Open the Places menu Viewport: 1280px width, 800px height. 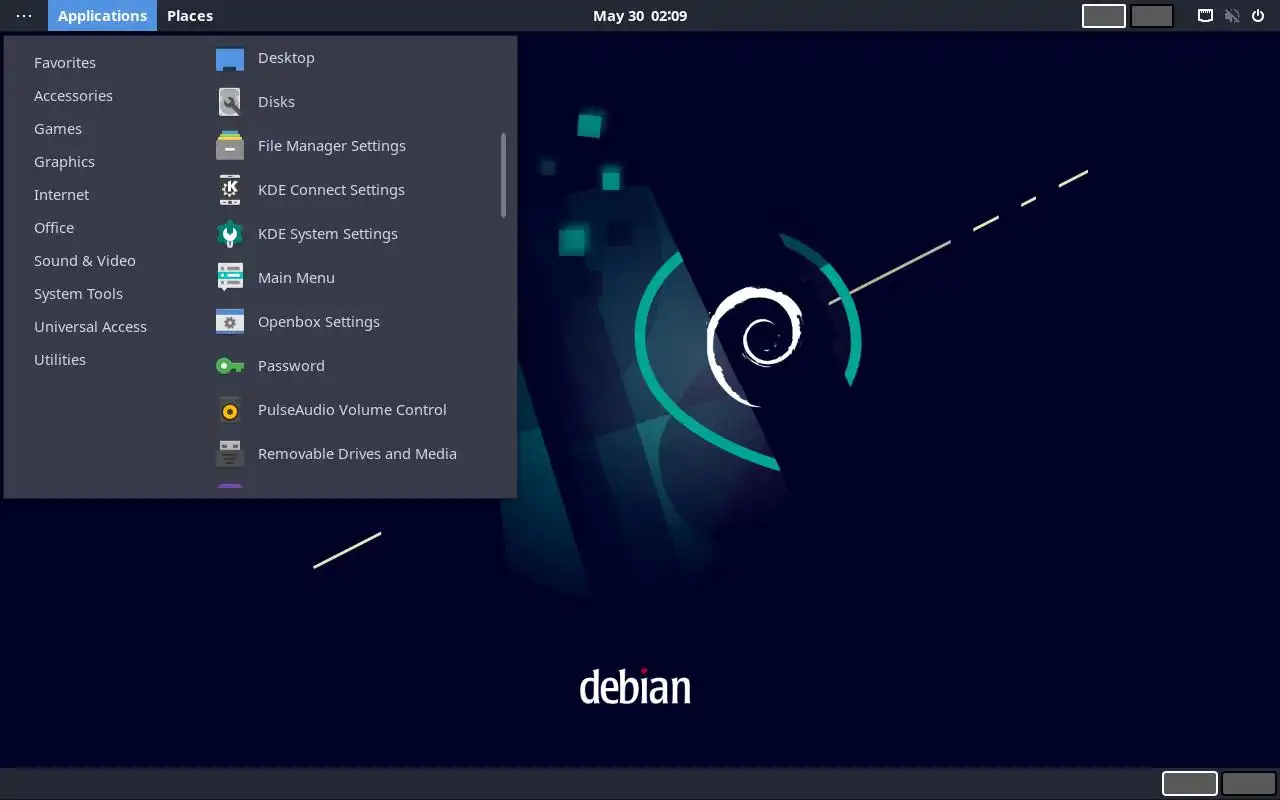(190, 16)
